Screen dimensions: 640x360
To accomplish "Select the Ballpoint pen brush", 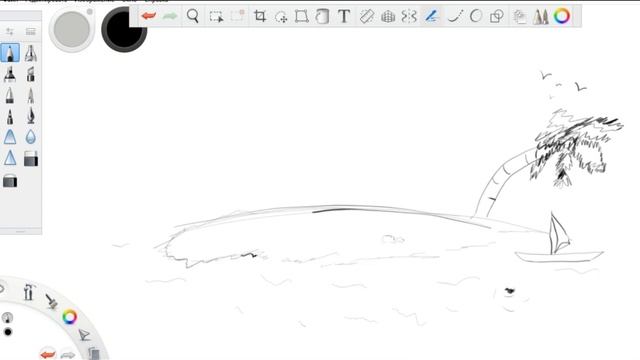I will [x=10, y=96].
